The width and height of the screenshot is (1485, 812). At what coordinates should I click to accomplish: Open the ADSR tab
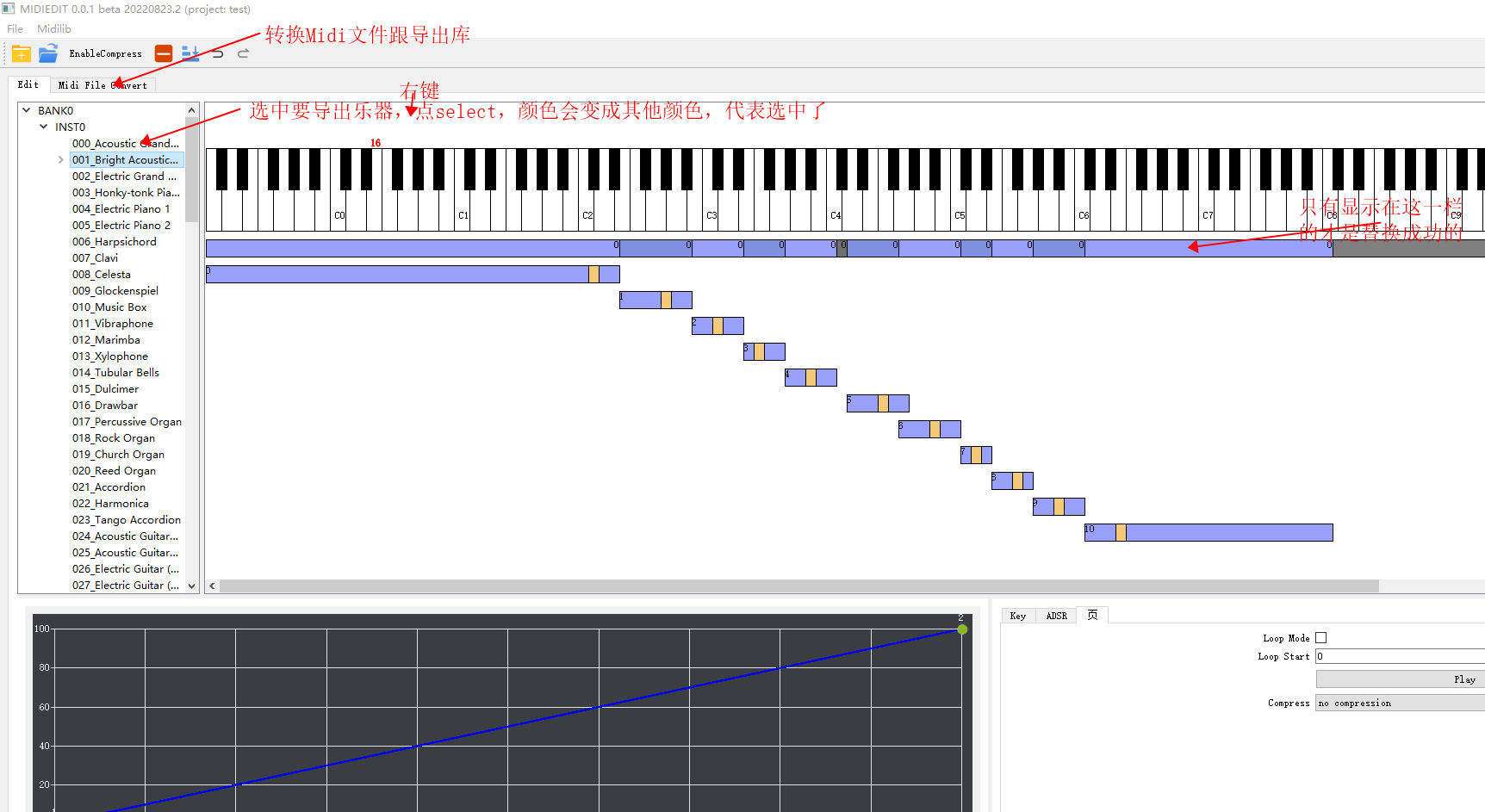pos(1056,616)
